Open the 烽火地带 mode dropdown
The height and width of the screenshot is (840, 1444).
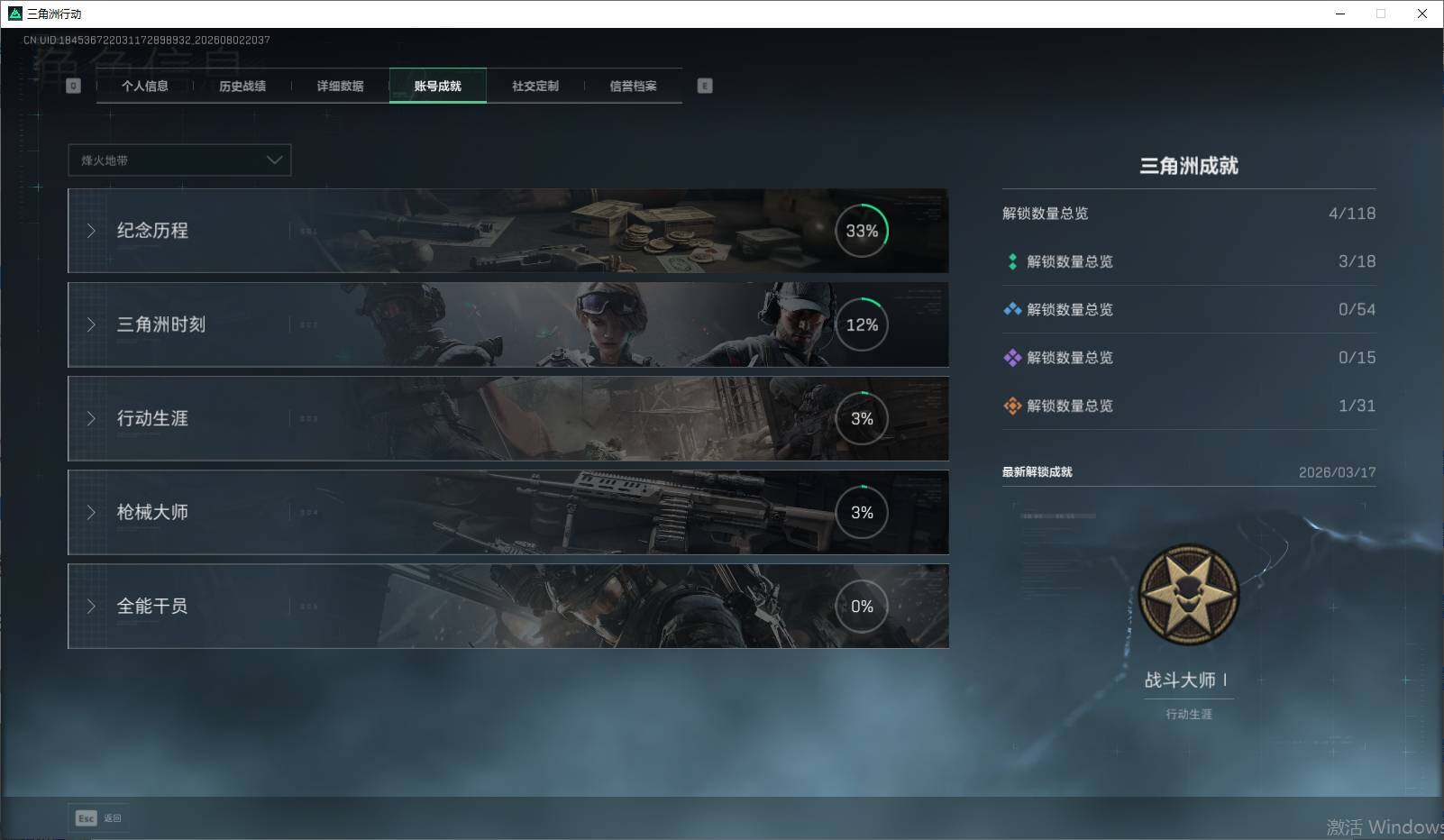(179, 160)
